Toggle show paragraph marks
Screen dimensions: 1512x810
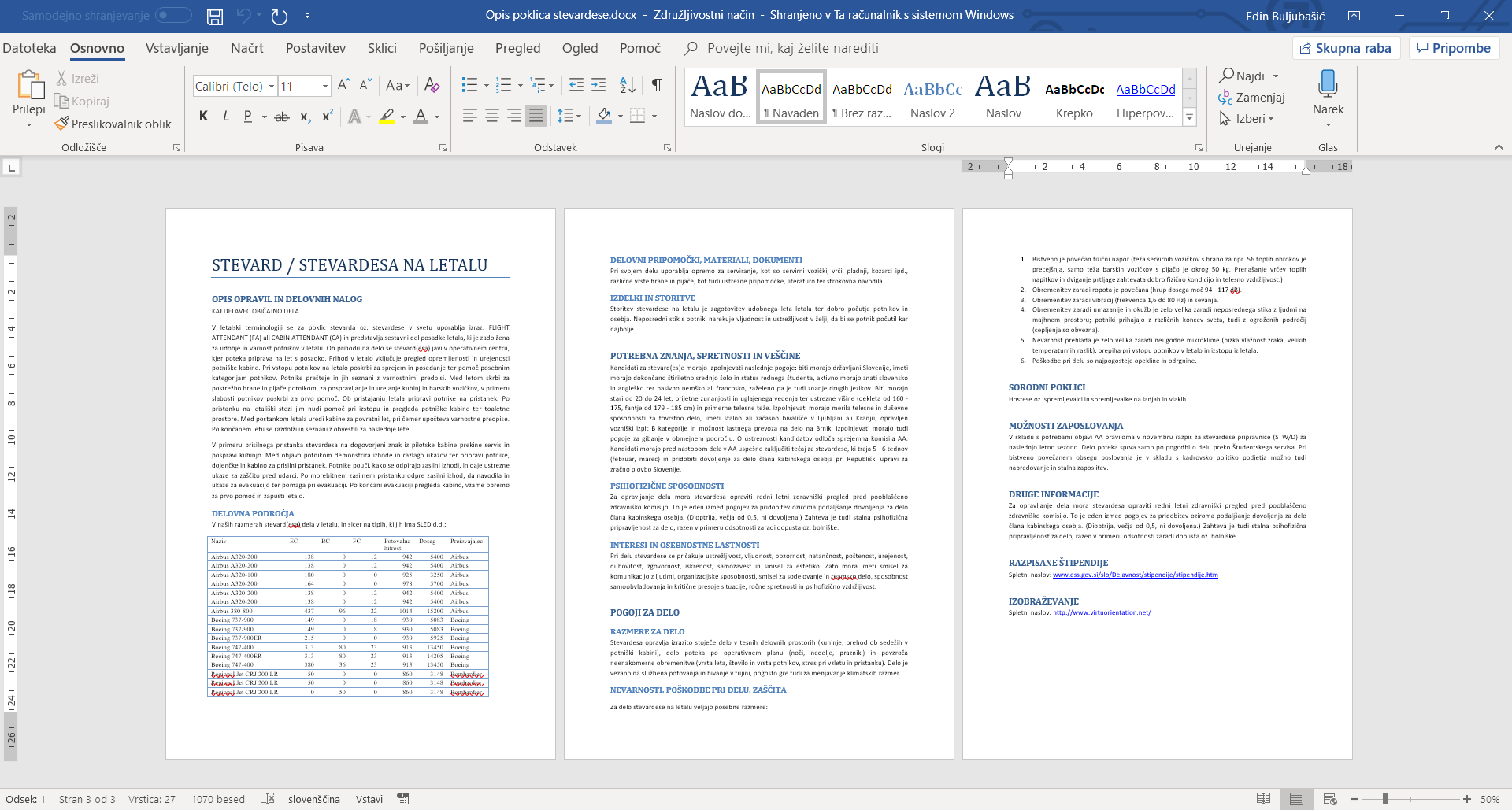[x=657, y=85]
